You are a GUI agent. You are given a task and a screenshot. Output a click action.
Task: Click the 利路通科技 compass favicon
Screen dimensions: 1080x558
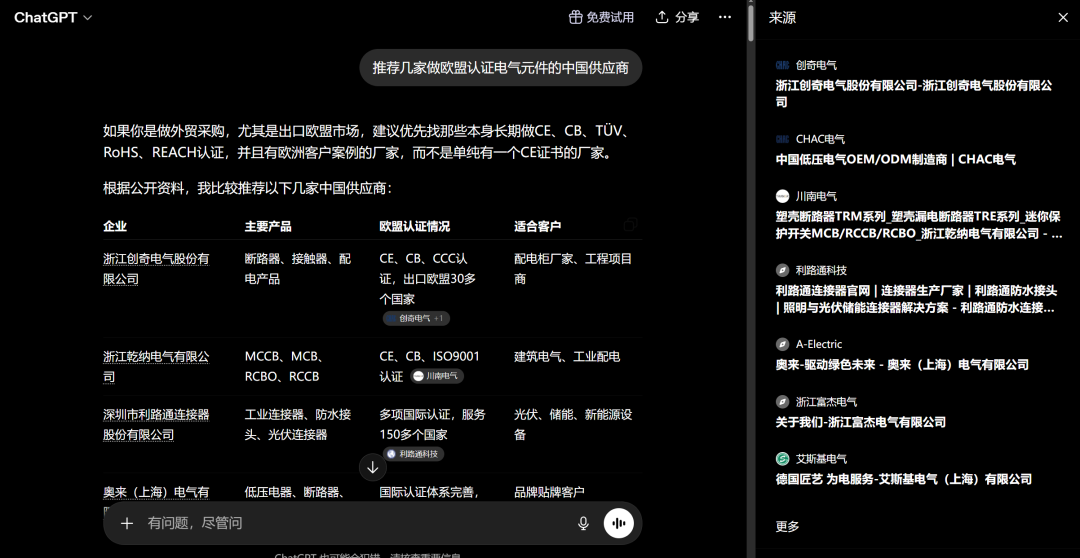pyautogui.click(x=782, y=270)
